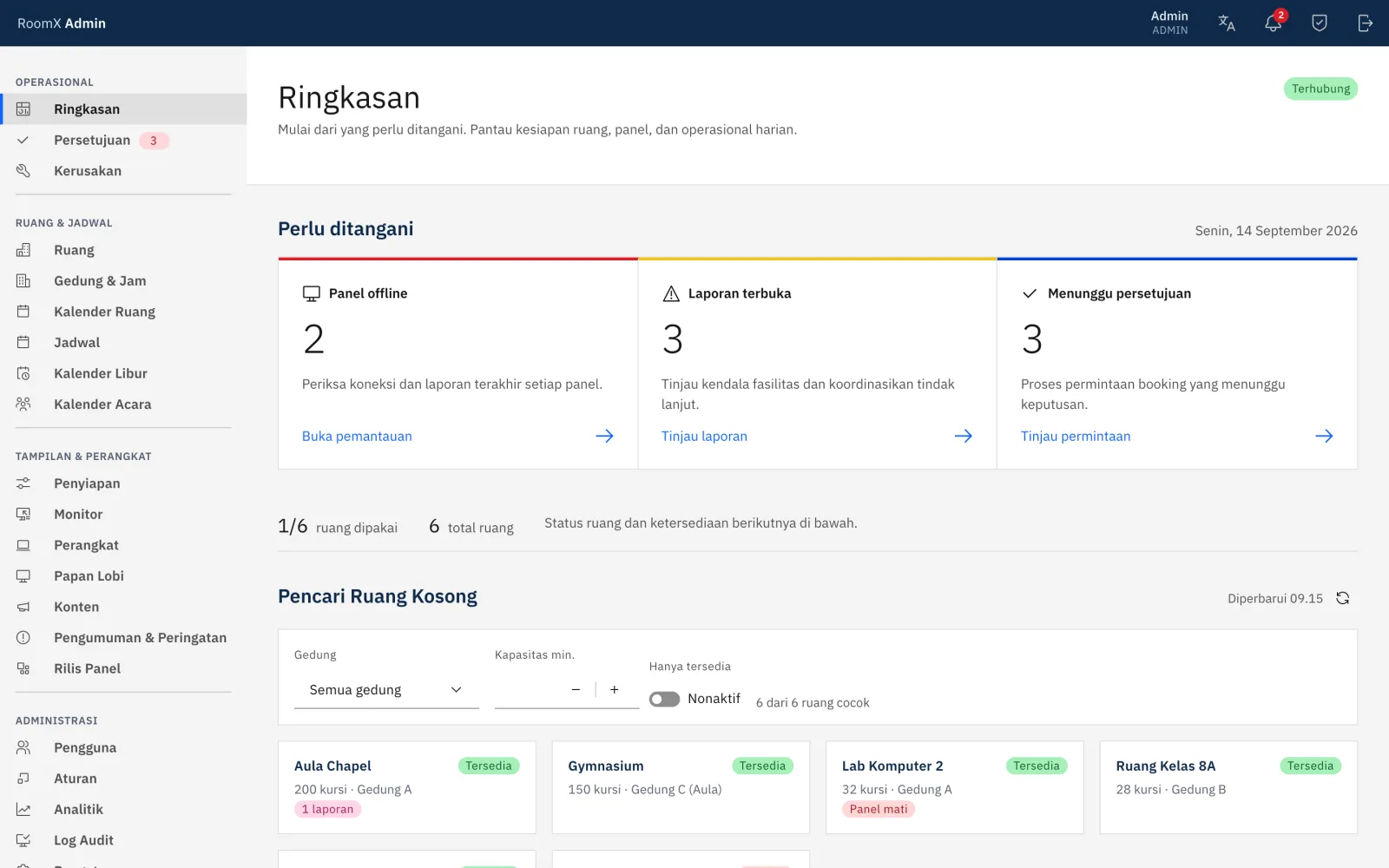This screenshot has width=1389, height=868.
Task: Click the logout icon in the header
Action: click(1366, 23)
